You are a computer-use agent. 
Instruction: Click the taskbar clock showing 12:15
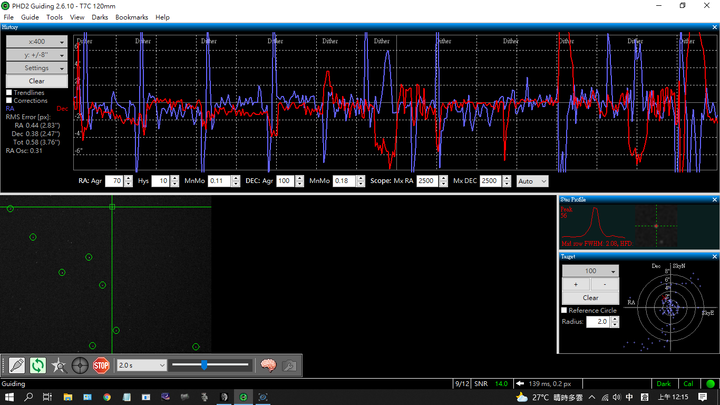673,397
